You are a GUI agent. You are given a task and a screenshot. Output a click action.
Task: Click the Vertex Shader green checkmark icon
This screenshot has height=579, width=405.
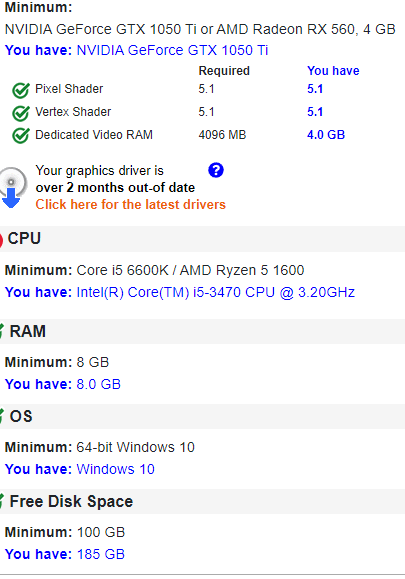[x=21, y=113]
